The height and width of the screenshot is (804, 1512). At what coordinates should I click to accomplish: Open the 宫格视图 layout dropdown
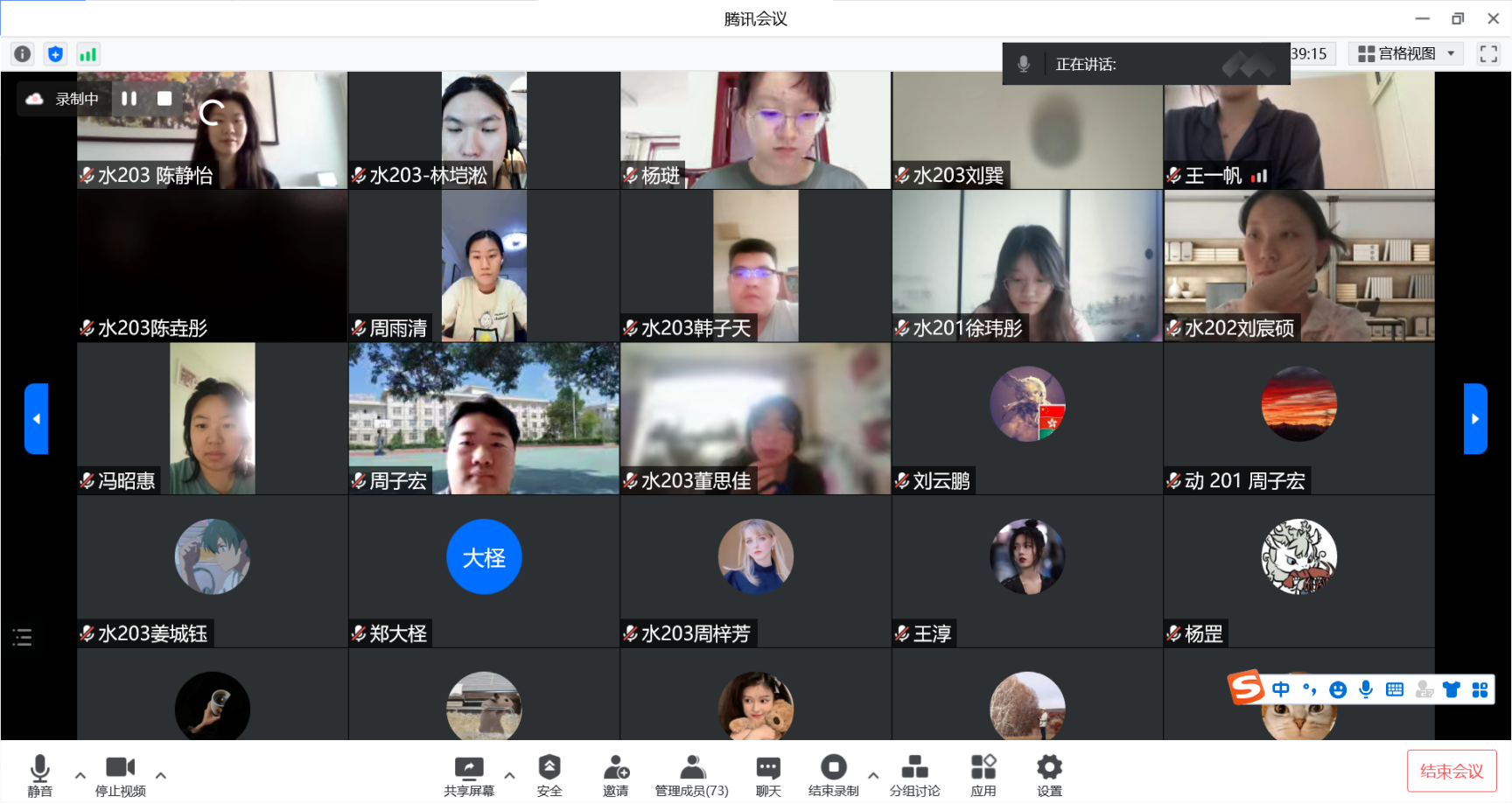[1407, 54]
